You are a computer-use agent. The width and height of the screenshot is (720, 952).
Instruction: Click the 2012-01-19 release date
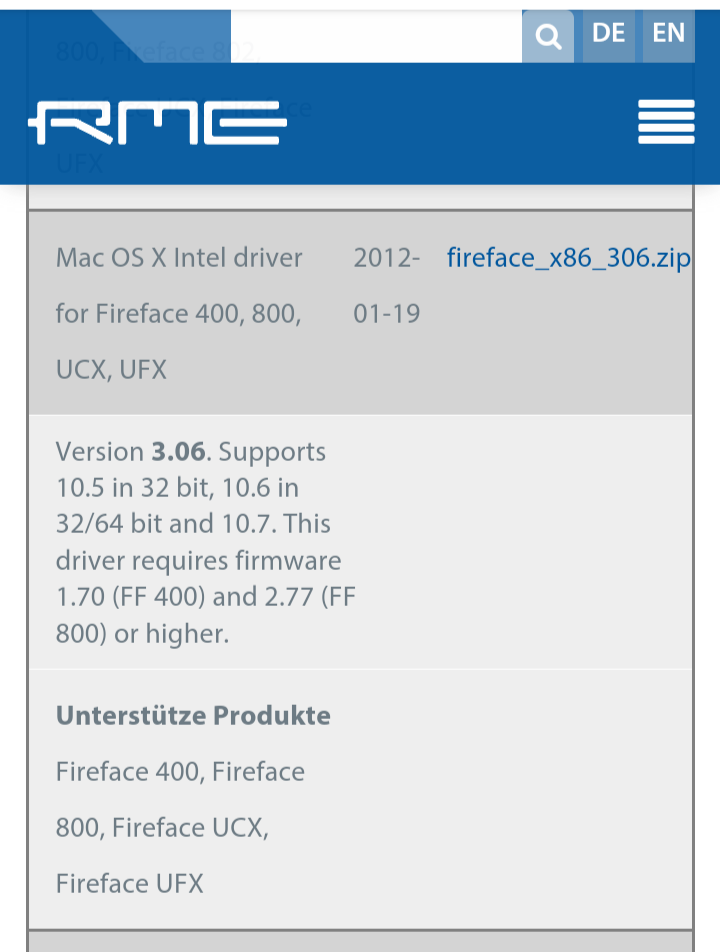(386, 286)
